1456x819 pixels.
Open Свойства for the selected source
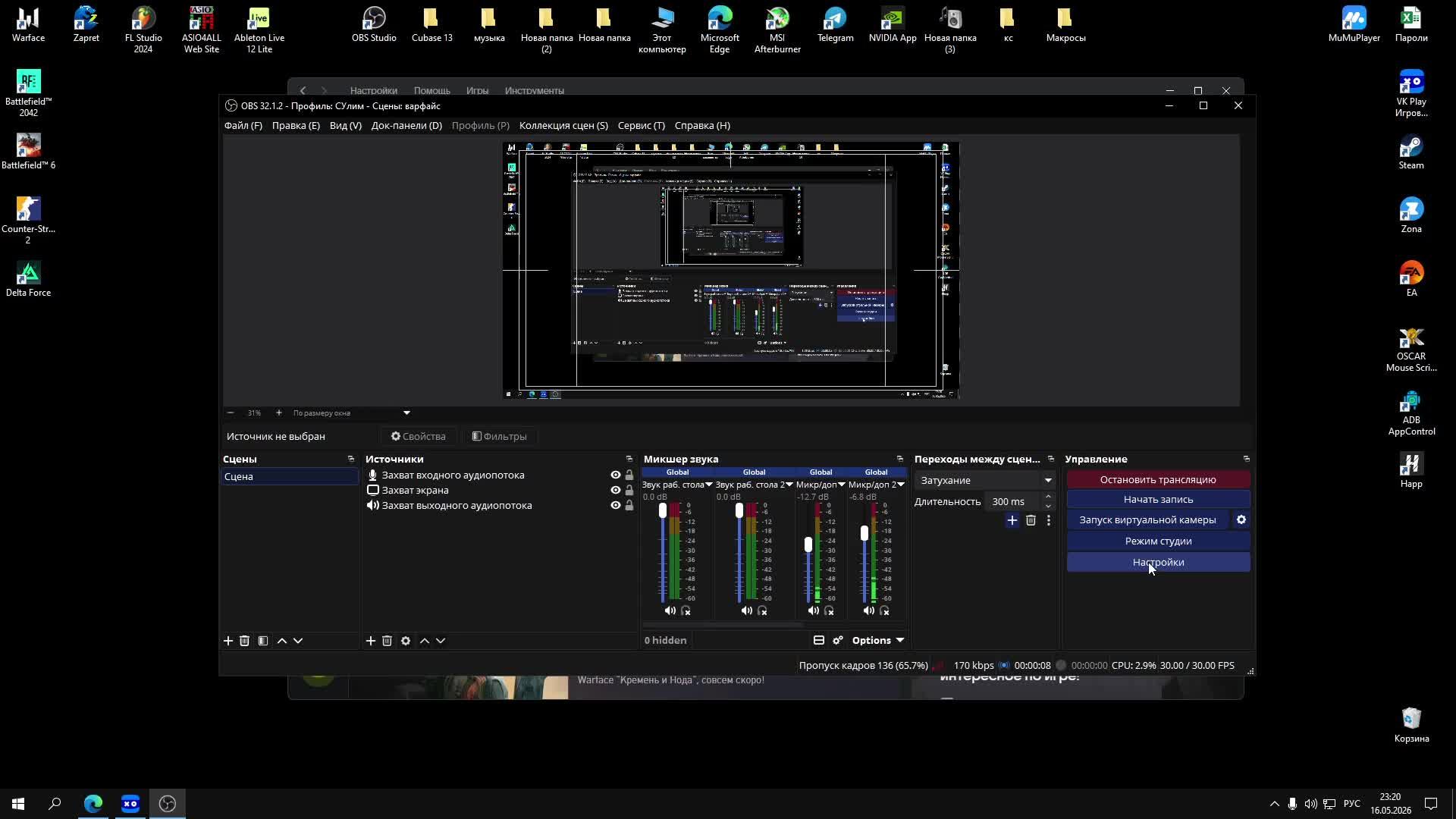click(x=419, y=436)
